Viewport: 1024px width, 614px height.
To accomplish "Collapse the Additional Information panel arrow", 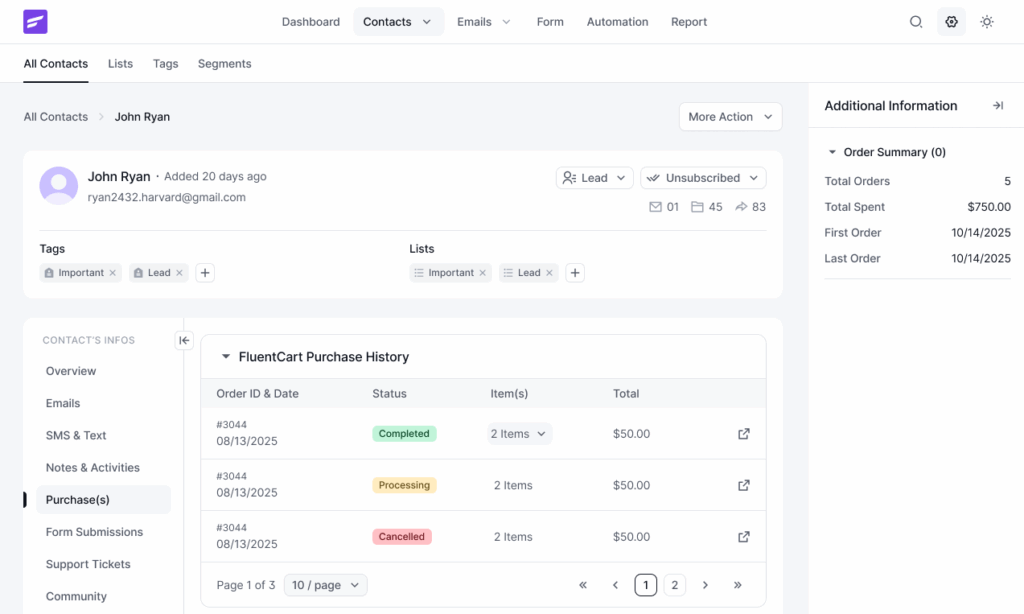I will point(997,105).
